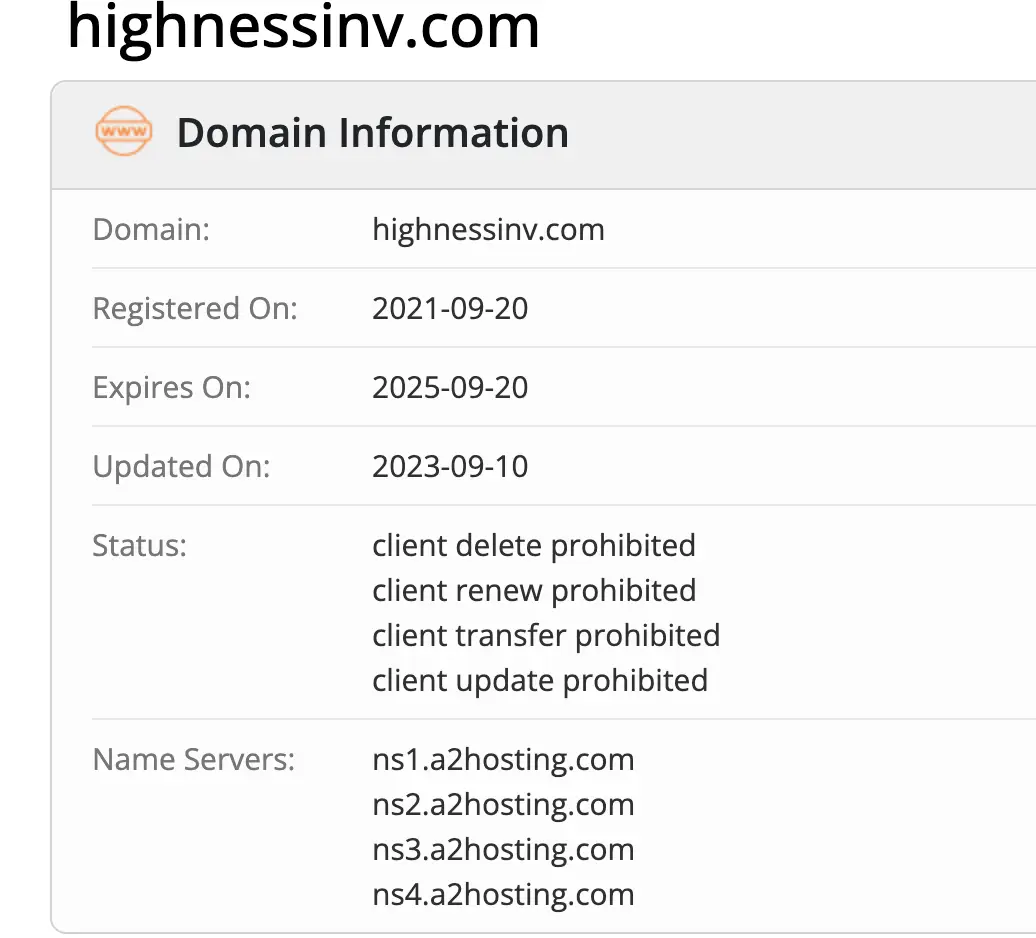This screenshot has height=938, width=1036.
Task: Open the ns1.a2hosting.com name server link
Action: [503, 760]
